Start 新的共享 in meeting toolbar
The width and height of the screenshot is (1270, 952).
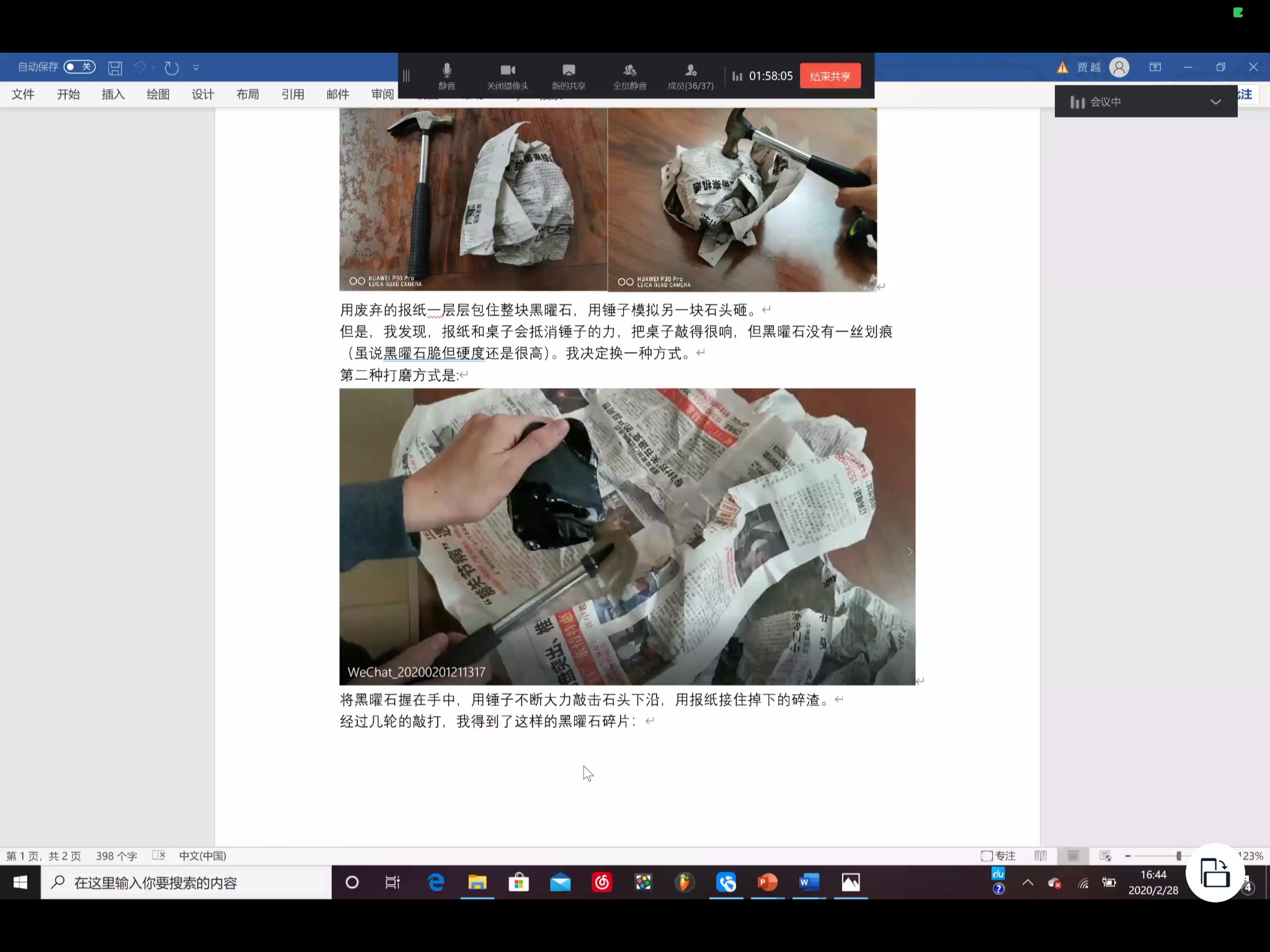click(x=569, y=76)
